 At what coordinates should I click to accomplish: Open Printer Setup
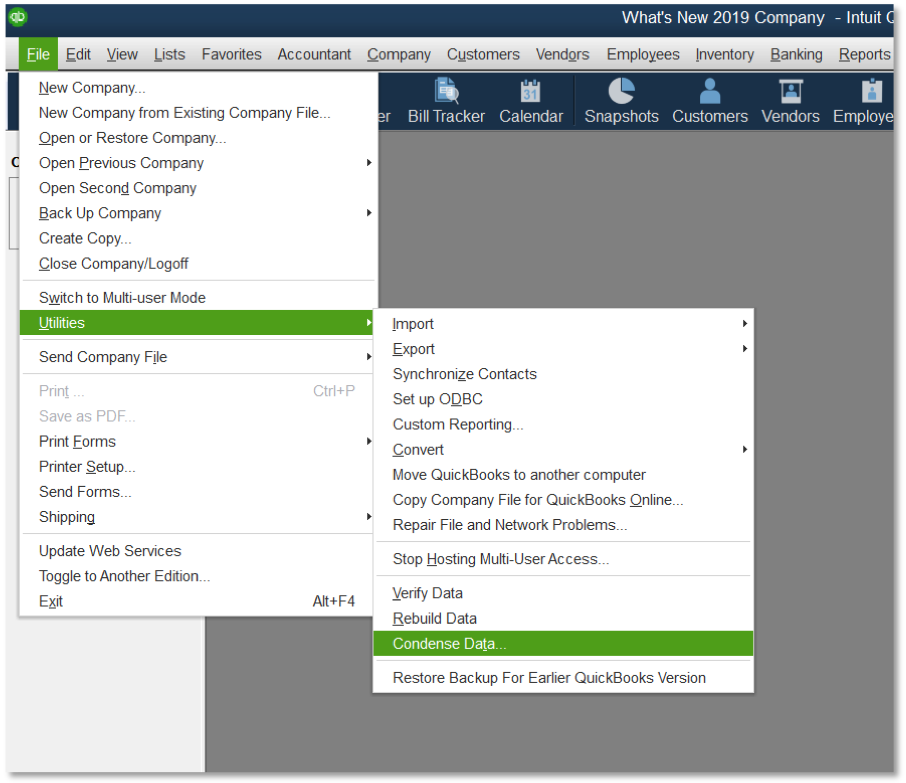pos(198,466)
